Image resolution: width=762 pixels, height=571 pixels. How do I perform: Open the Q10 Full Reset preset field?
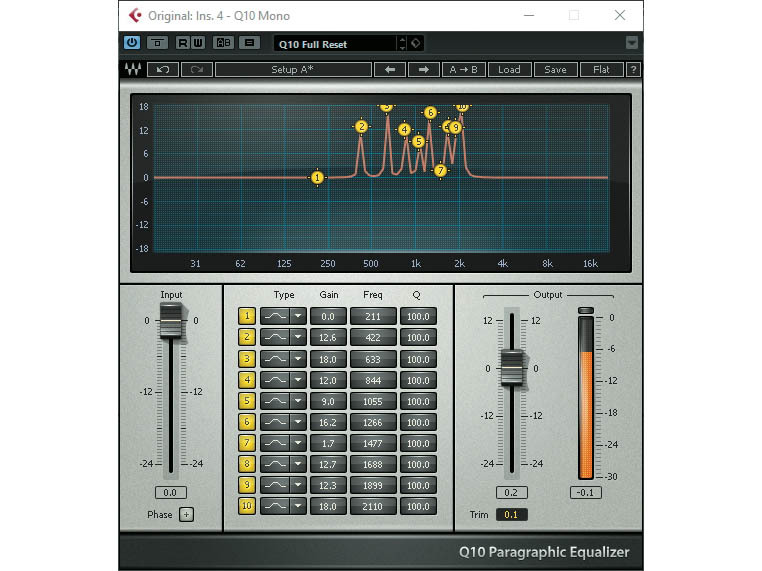point(335,44)
